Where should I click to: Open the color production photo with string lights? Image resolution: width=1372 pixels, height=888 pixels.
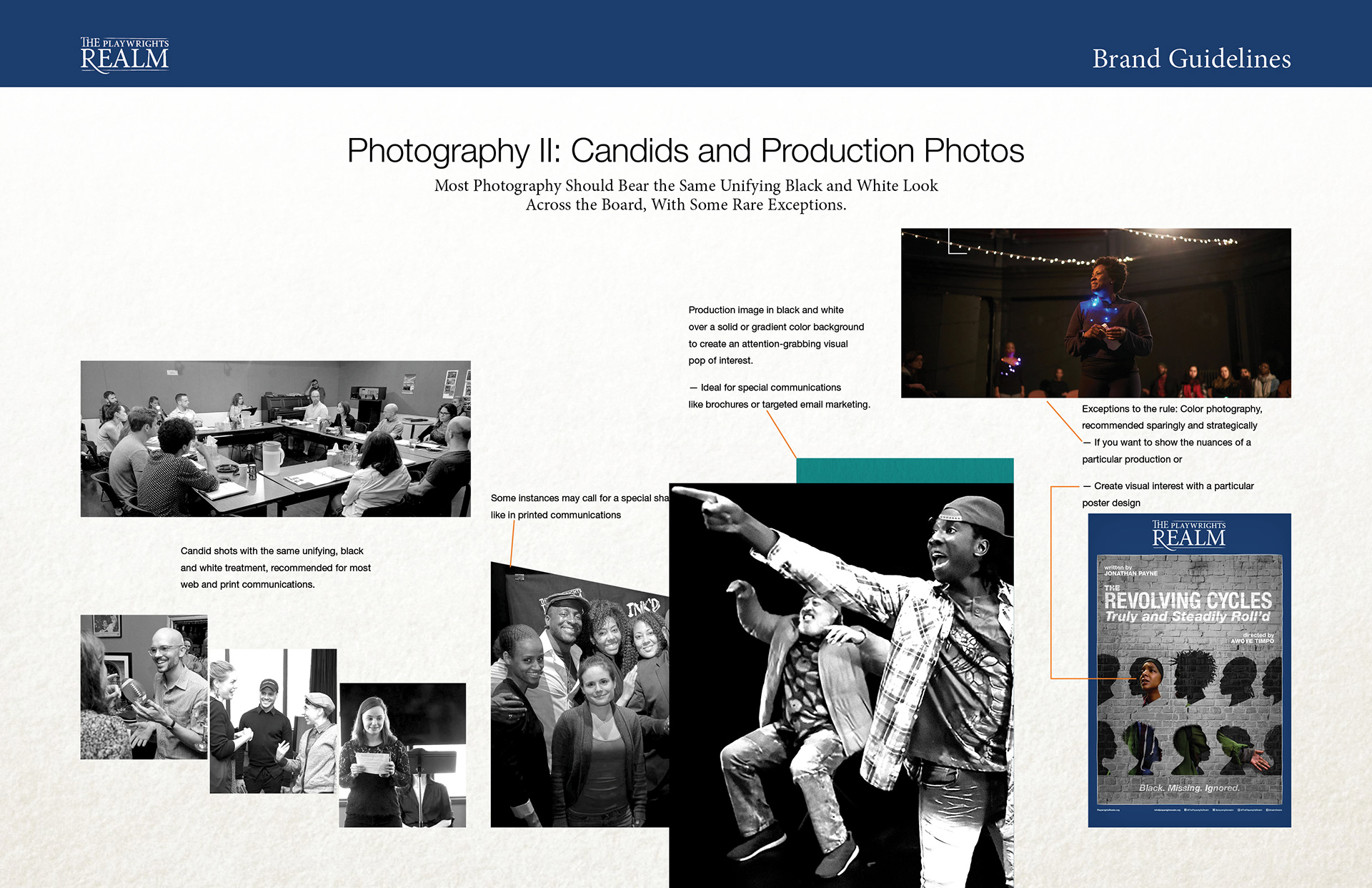pos(1095,312)
